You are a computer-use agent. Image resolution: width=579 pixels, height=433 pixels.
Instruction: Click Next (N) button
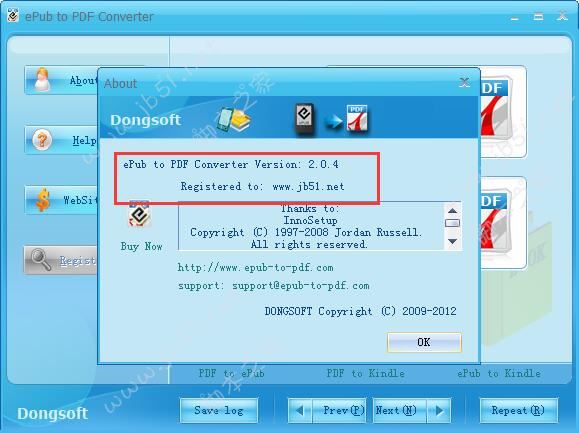tap(400, 410)
